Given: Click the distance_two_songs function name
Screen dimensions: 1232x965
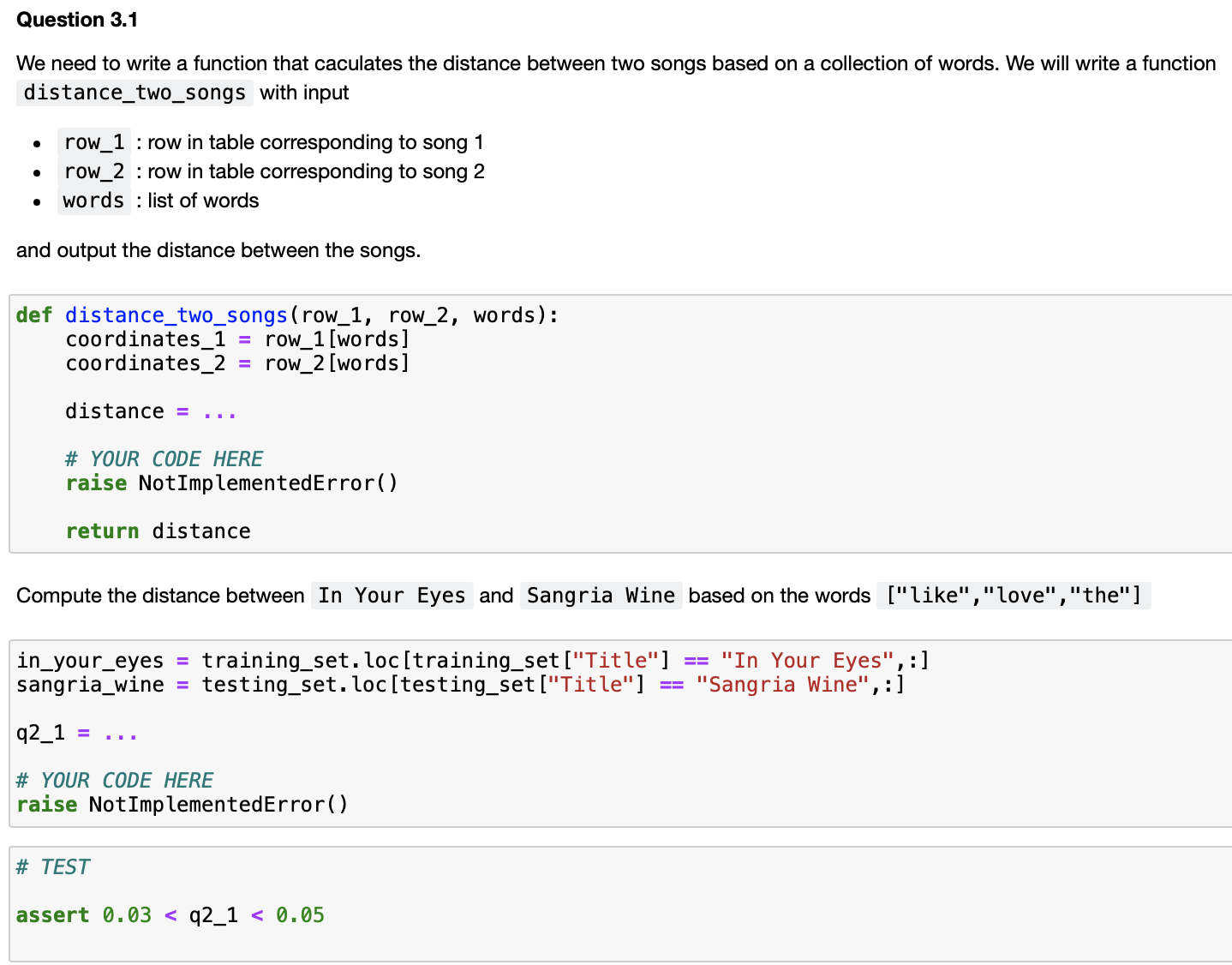Looking at the screenshot, I should click(x=176, y=315).
